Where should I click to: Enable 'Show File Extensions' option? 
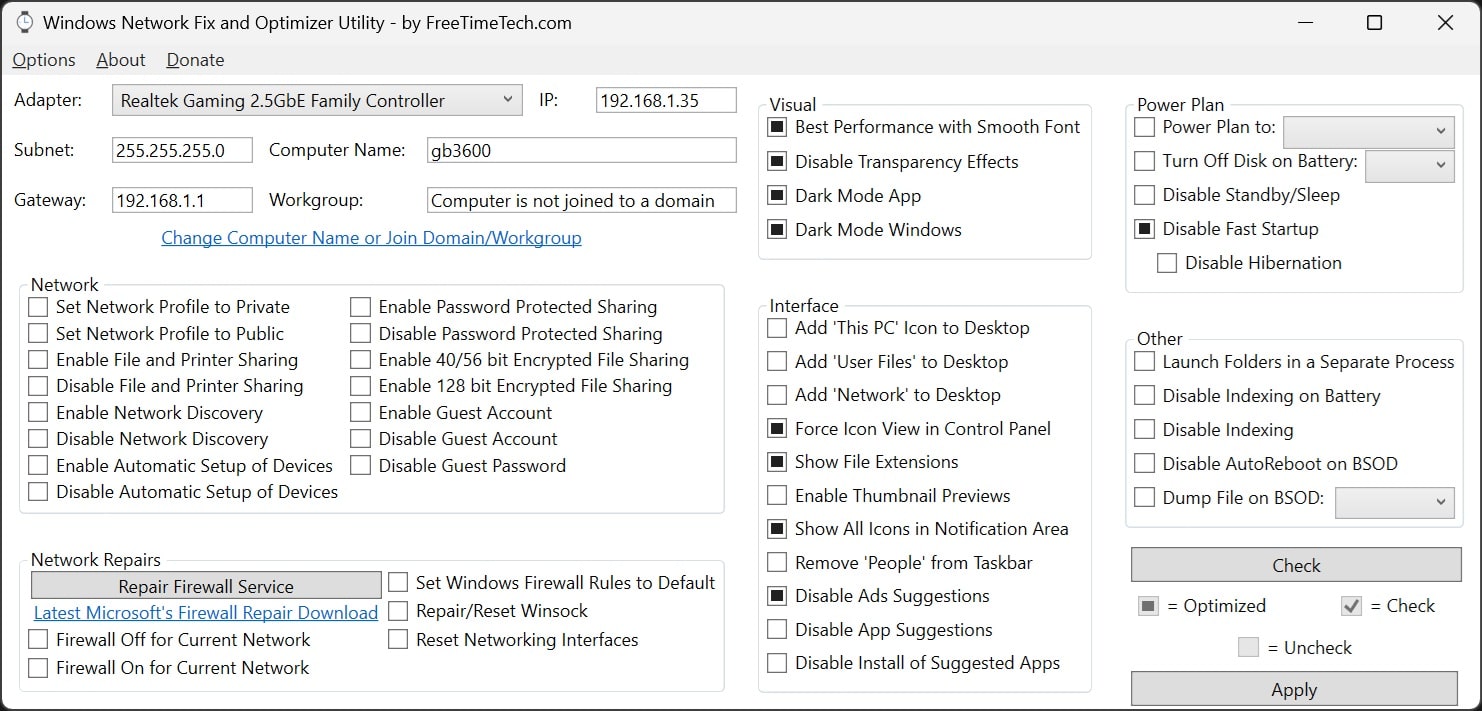click(x=777, y=461)
